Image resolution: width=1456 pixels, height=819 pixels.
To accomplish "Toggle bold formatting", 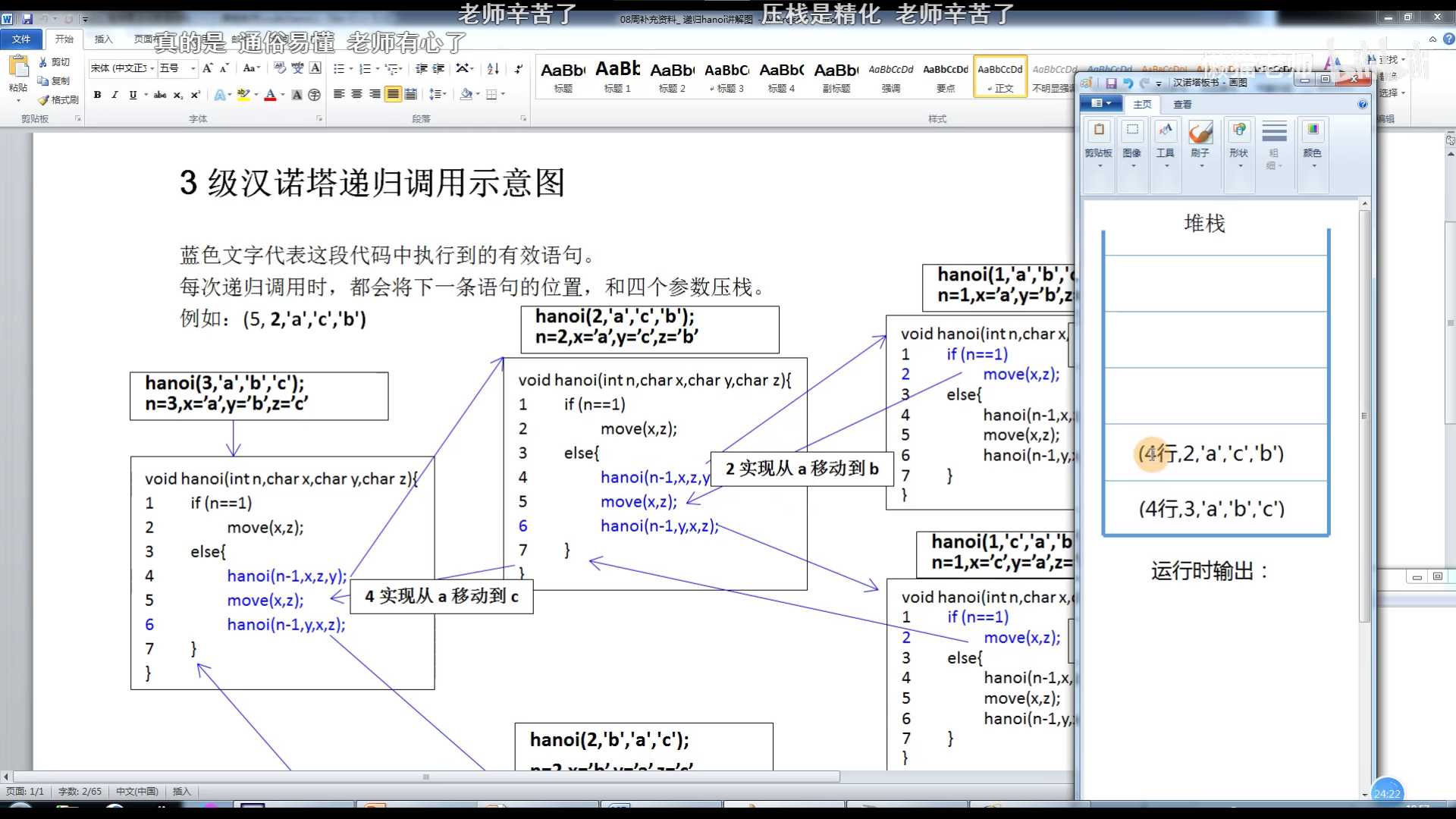I will [97, 95].
